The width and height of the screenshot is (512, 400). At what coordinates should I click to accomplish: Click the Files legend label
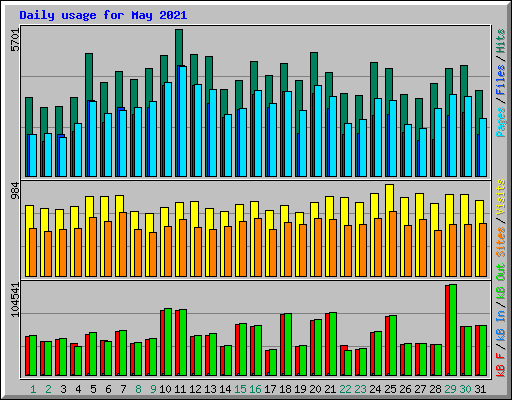(501, 80)
